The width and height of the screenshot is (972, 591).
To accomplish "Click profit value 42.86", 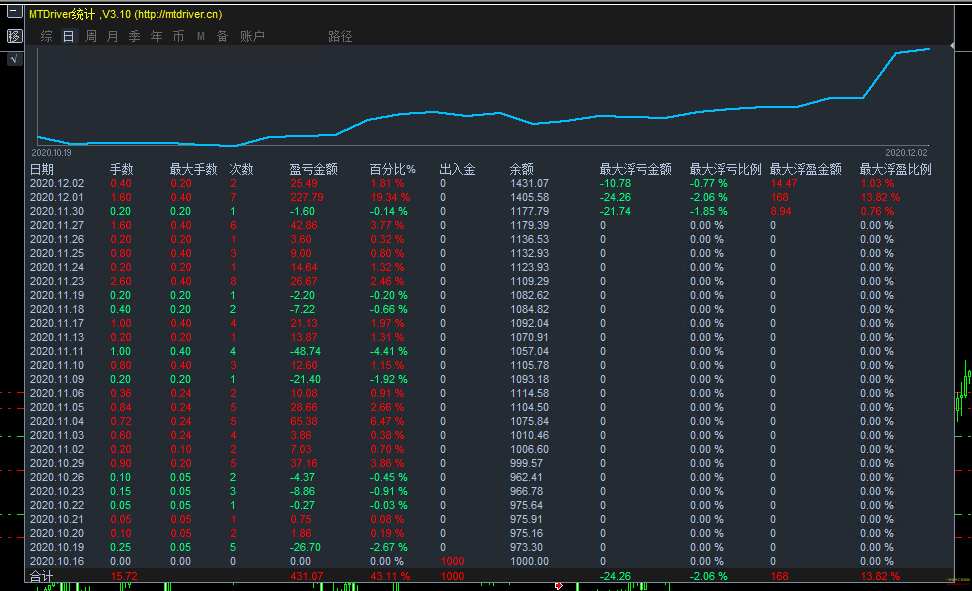I will pos(303,225).
